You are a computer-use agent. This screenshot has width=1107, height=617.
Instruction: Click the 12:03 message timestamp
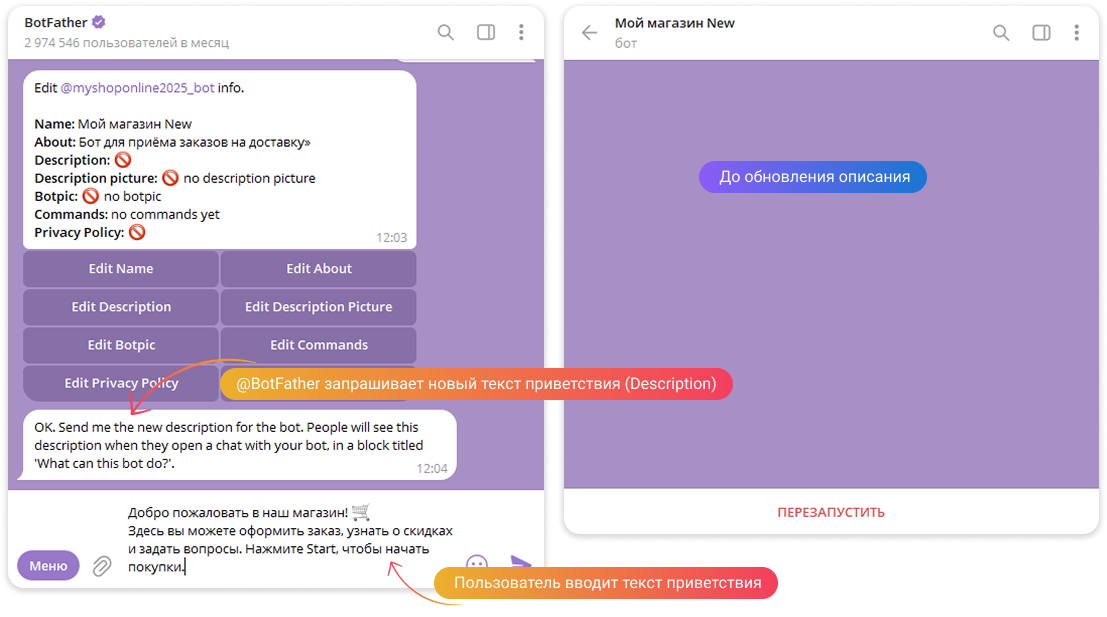point(392,238)
